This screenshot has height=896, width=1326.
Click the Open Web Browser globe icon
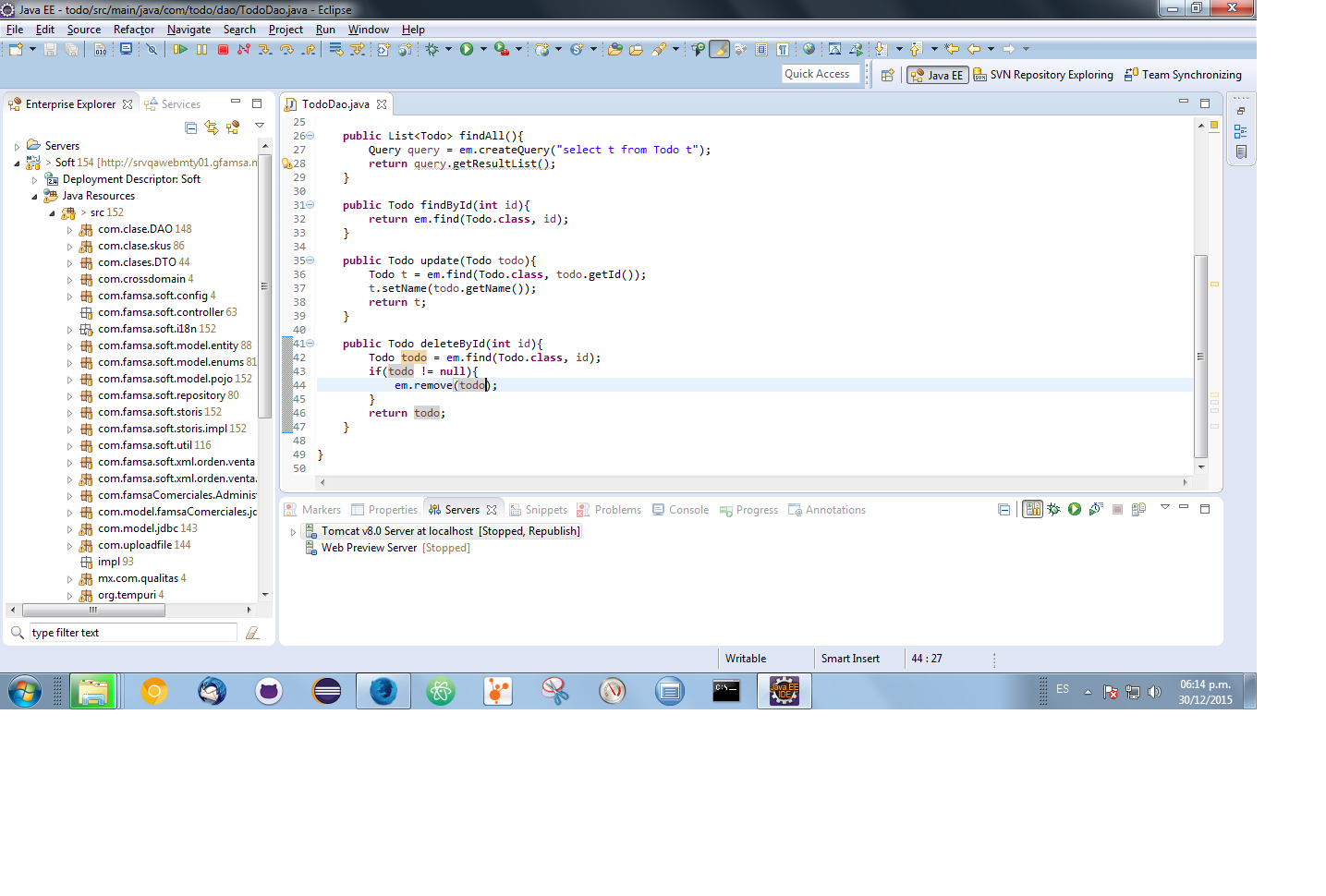[x=809, y=49]
